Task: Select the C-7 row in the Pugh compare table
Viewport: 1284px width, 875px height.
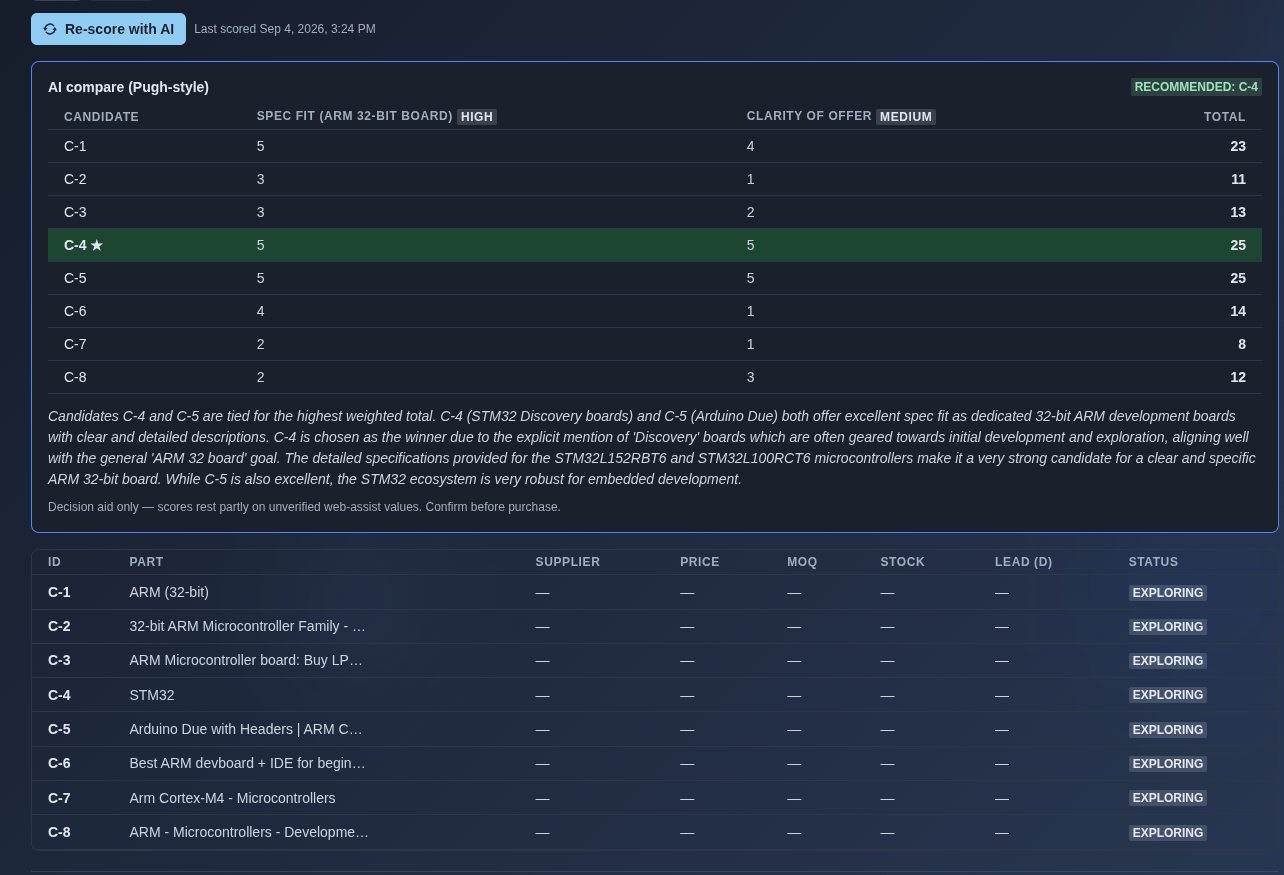Action: point(655,344)
